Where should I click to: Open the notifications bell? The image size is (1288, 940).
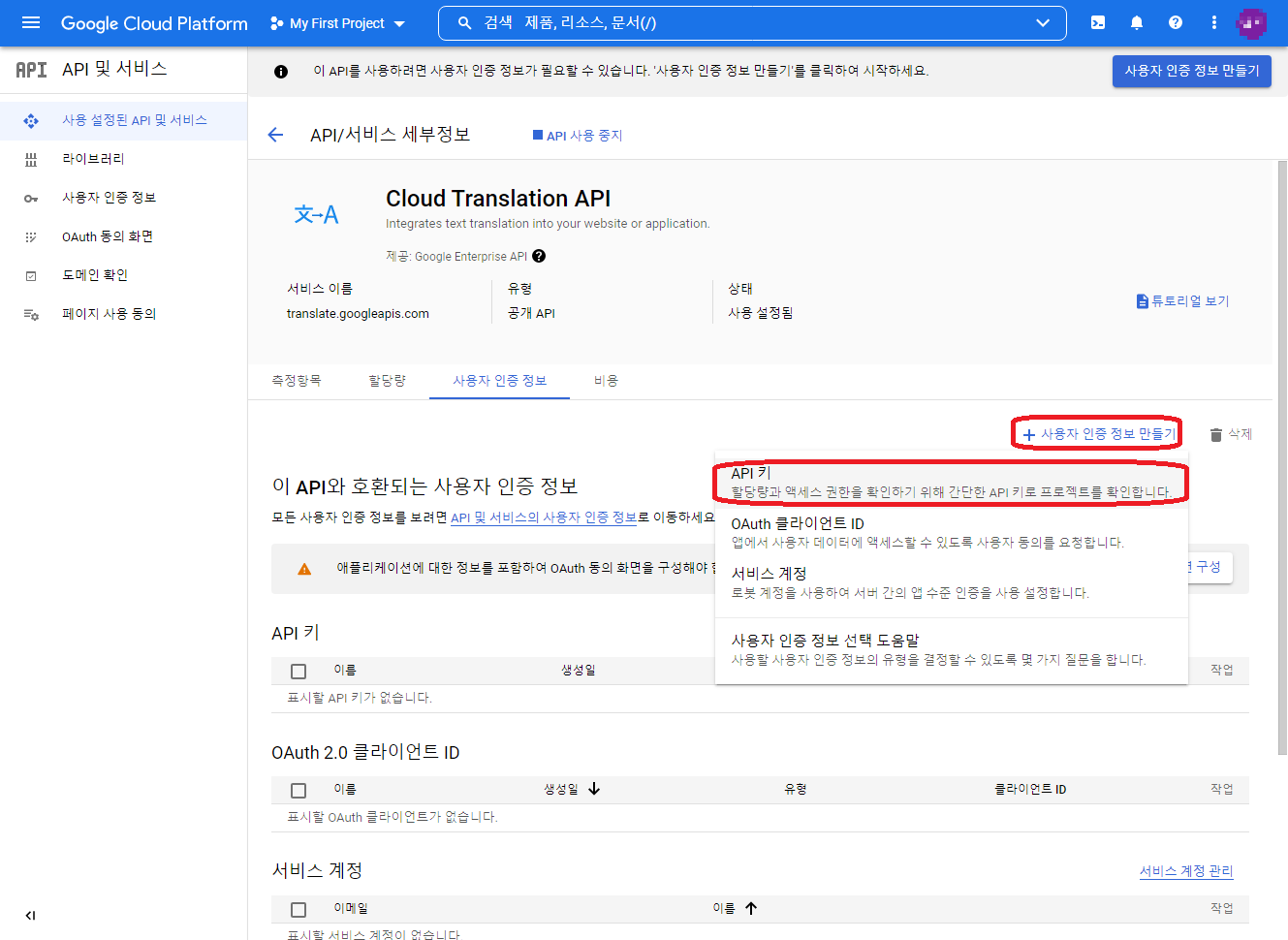[x=1137, y=23]
